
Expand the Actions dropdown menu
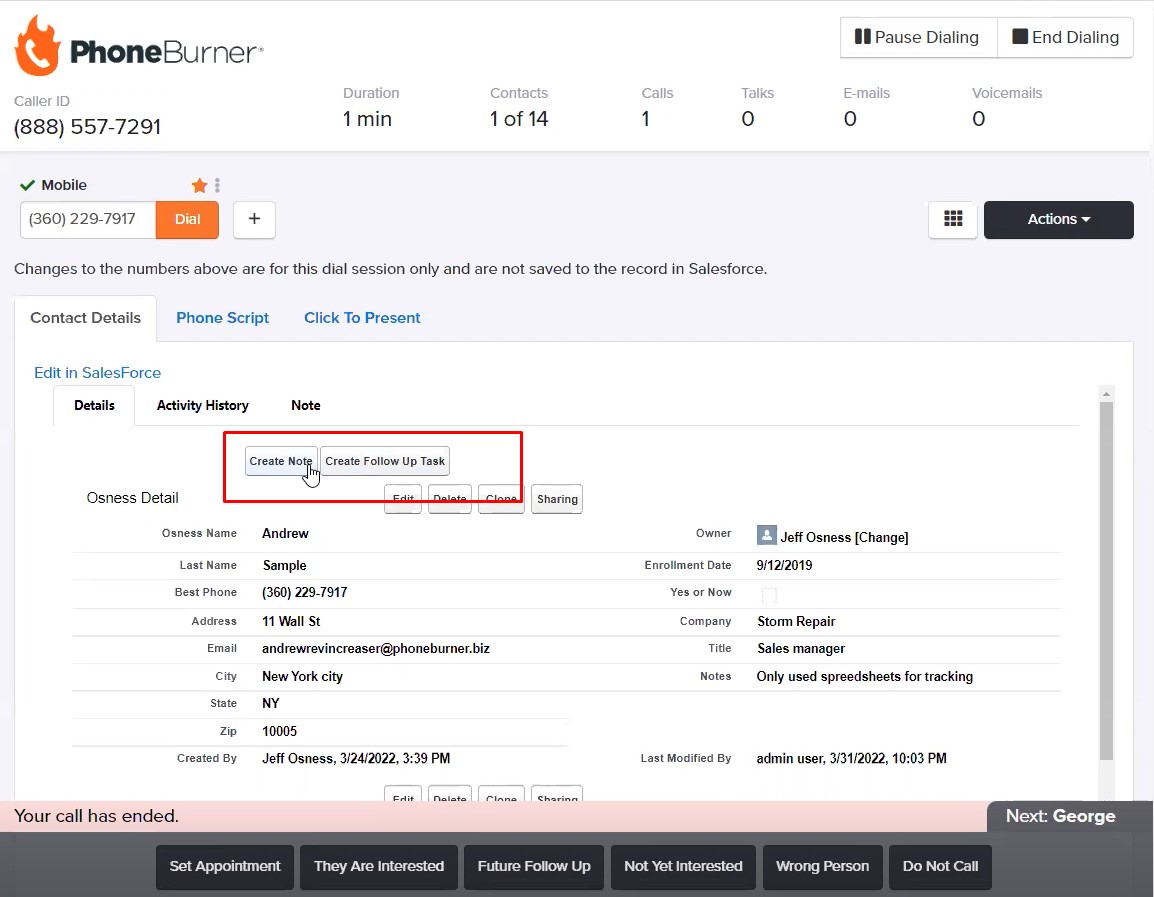coord(1058,219)
